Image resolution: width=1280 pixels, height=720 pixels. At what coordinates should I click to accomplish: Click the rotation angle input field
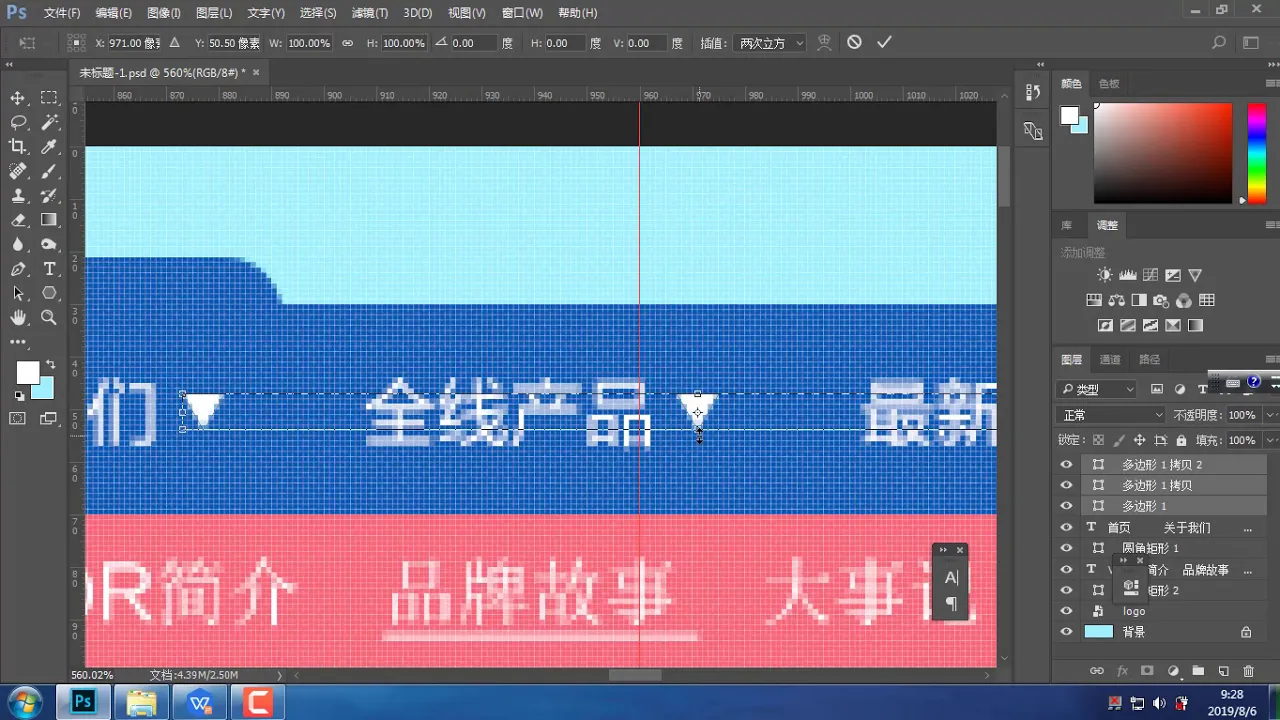[x=474, y=43]
